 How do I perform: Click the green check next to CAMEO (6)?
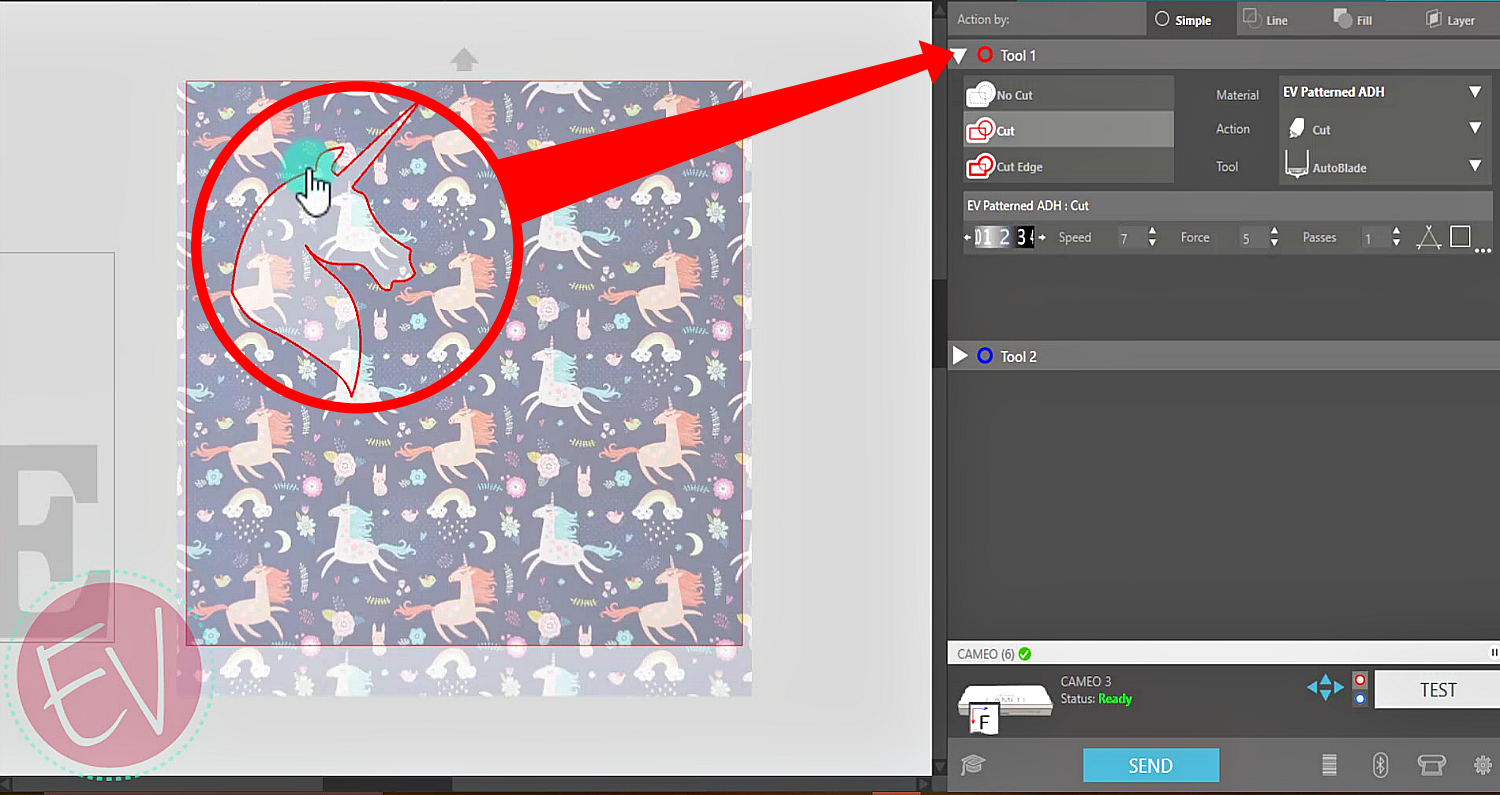point(1025,654)
